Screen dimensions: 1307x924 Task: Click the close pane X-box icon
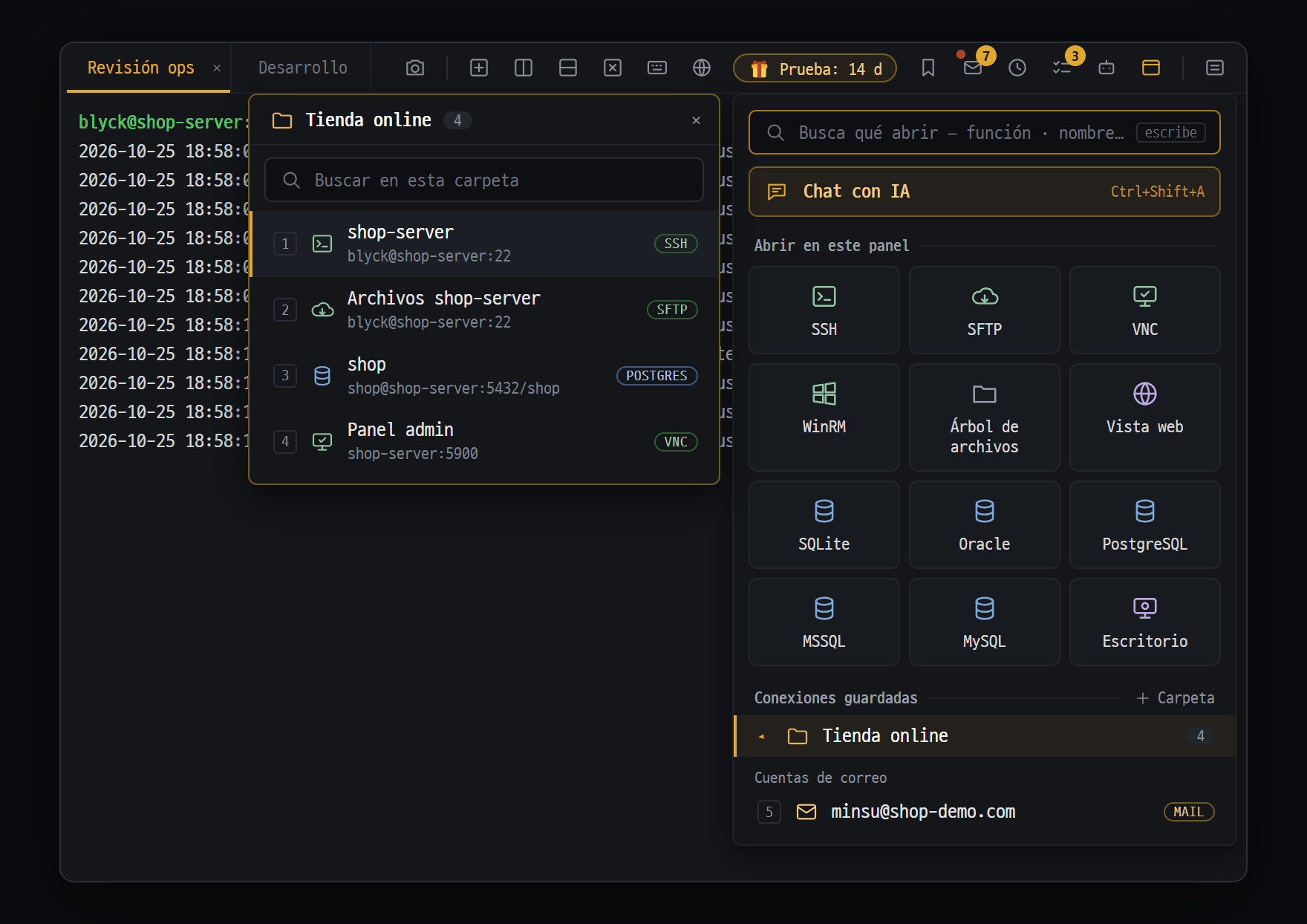[x=613, y=68]
